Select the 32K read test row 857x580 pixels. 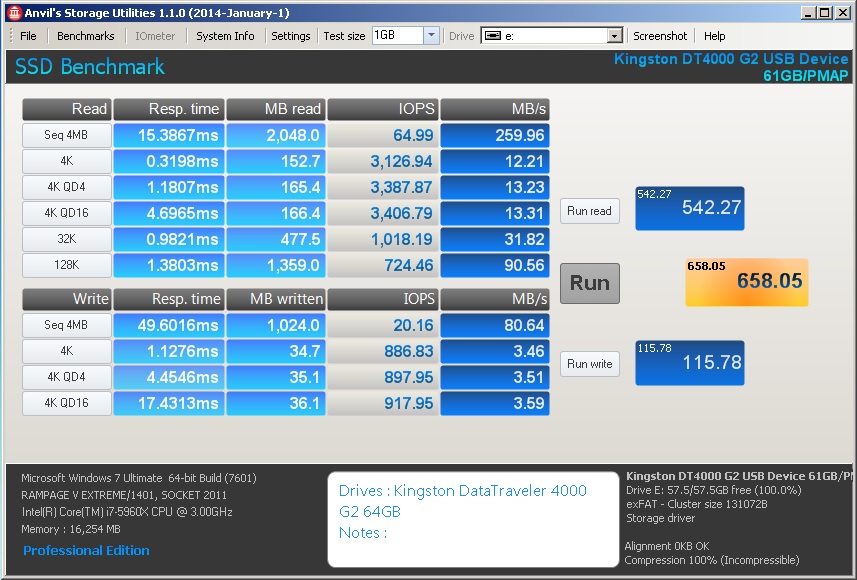point(66,239)
